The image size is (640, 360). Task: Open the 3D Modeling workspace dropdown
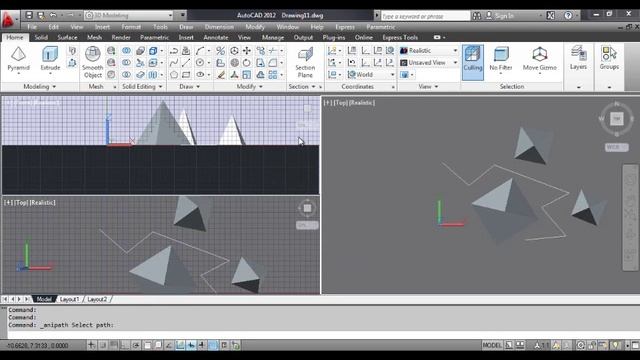coord(129,16)
